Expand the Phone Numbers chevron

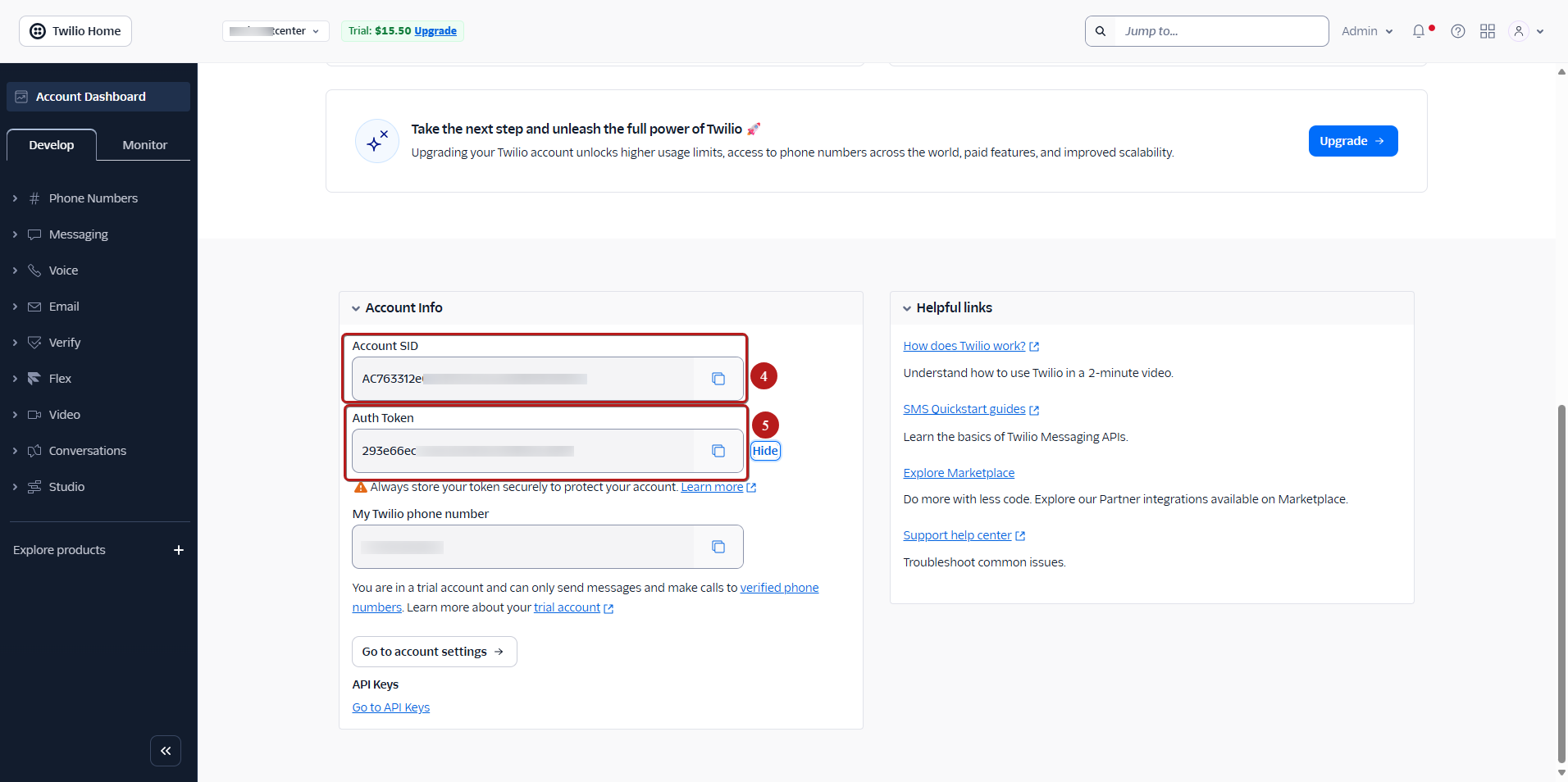click(x=15, y=198)
